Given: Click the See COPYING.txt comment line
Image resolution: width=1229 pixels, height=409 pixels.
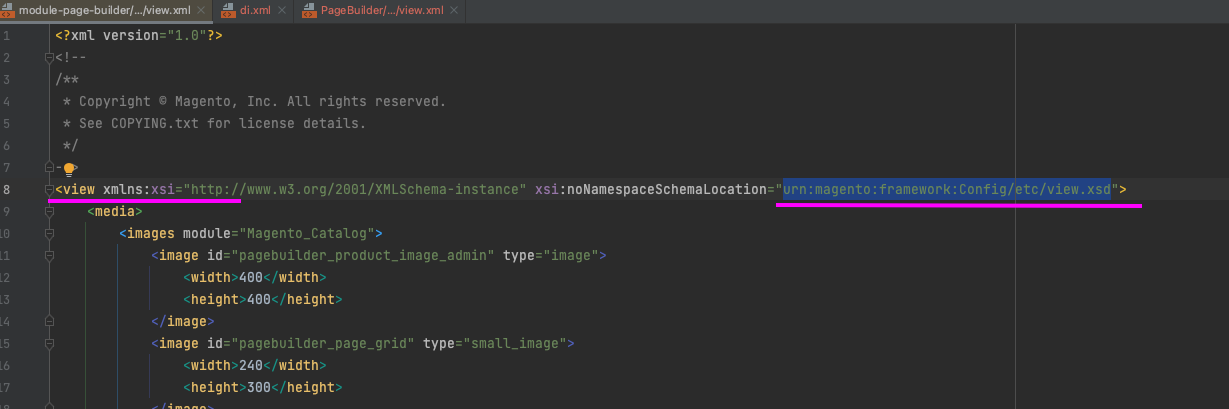Looking at the screenshot, I should click(214, 123).
